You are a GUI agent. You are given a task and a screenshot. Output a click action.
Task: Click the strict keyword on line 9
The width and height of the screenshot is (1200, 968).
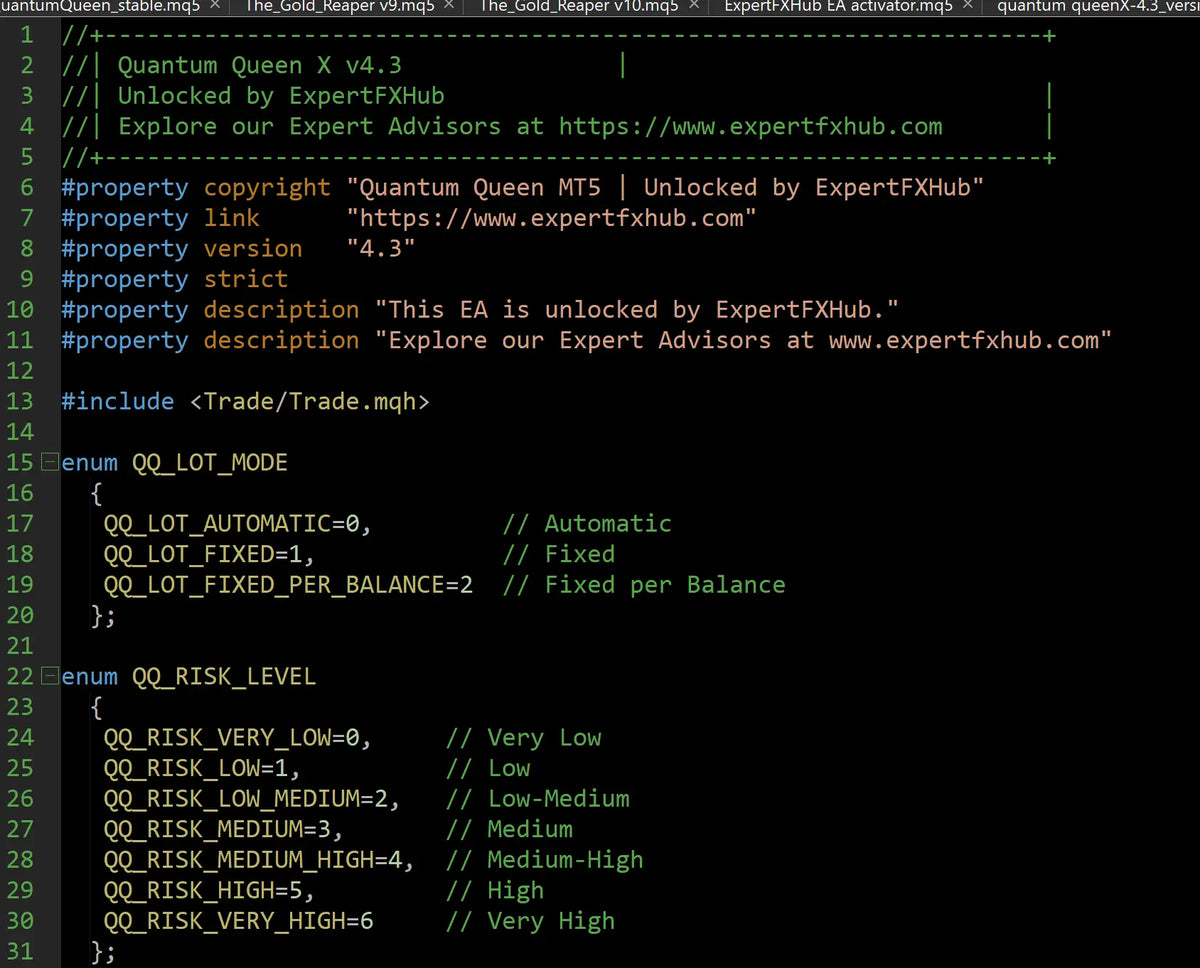pyautogui.click(x=246, y=280)
